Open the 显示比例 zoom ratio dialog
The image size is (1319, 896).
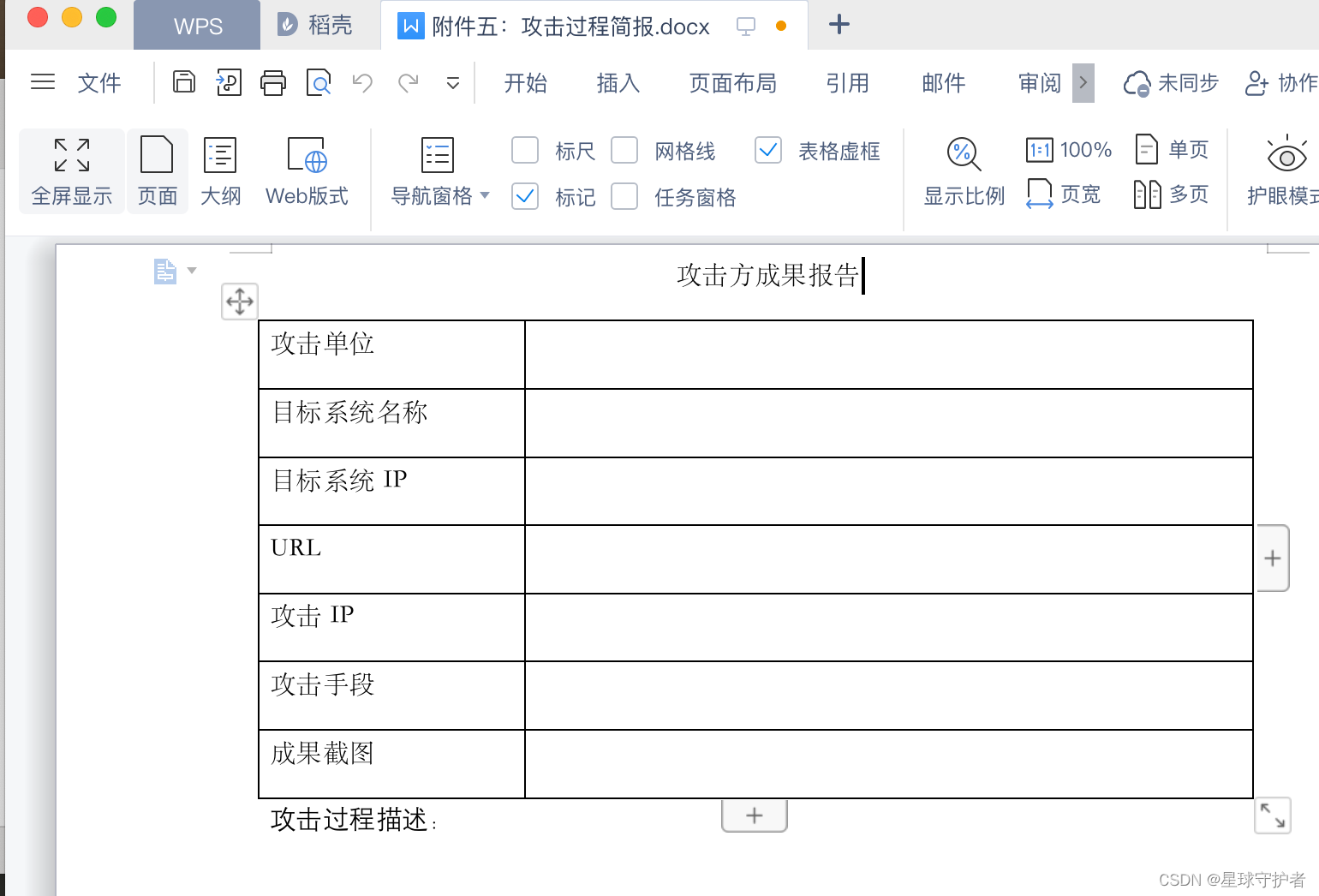coord(964,171)
